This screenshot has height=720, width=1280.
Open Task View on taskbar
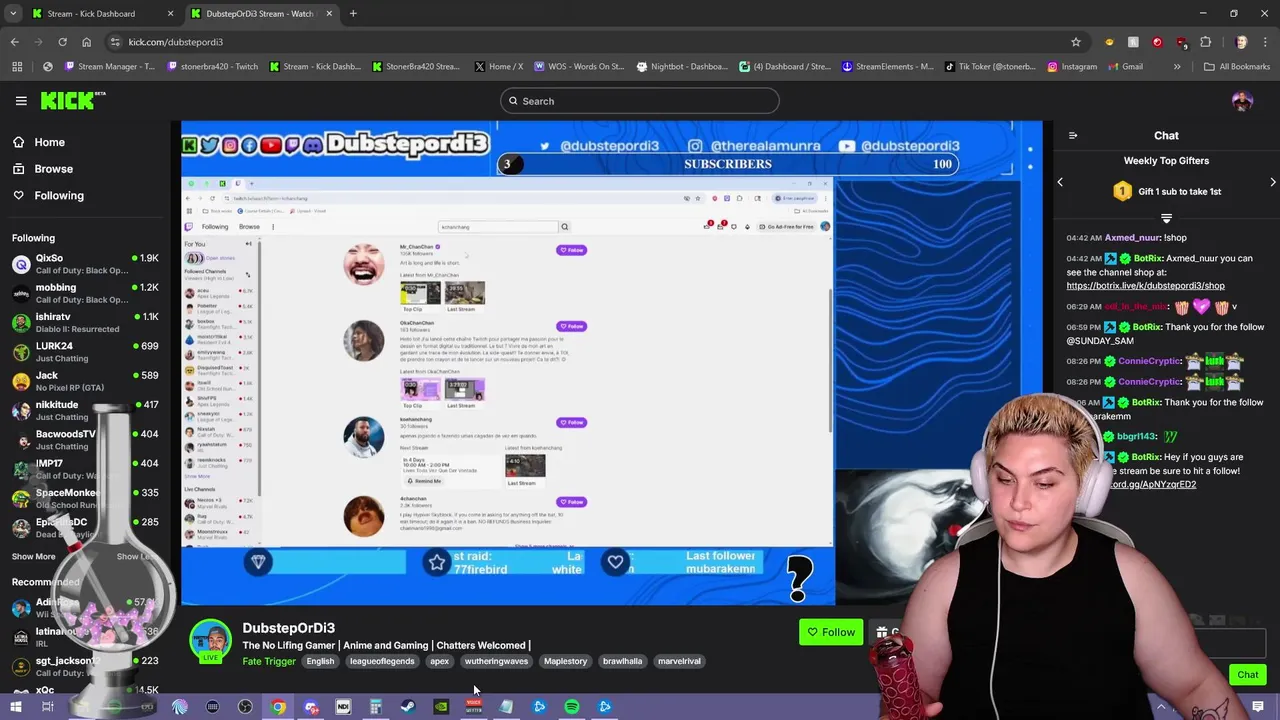pyautogui.click(x=47, y=707)
